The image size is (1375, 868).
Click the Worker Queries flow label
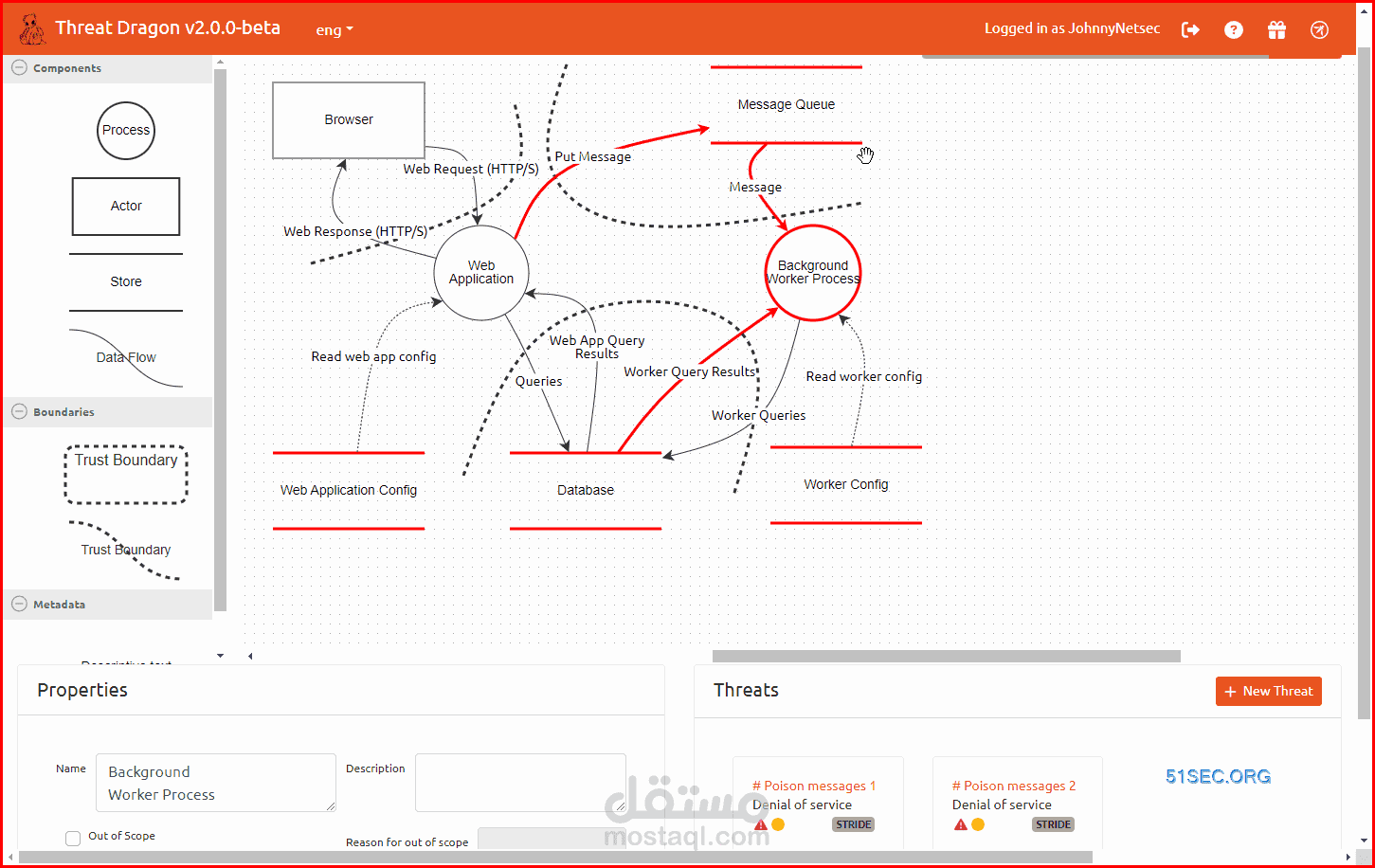(759, 416)
